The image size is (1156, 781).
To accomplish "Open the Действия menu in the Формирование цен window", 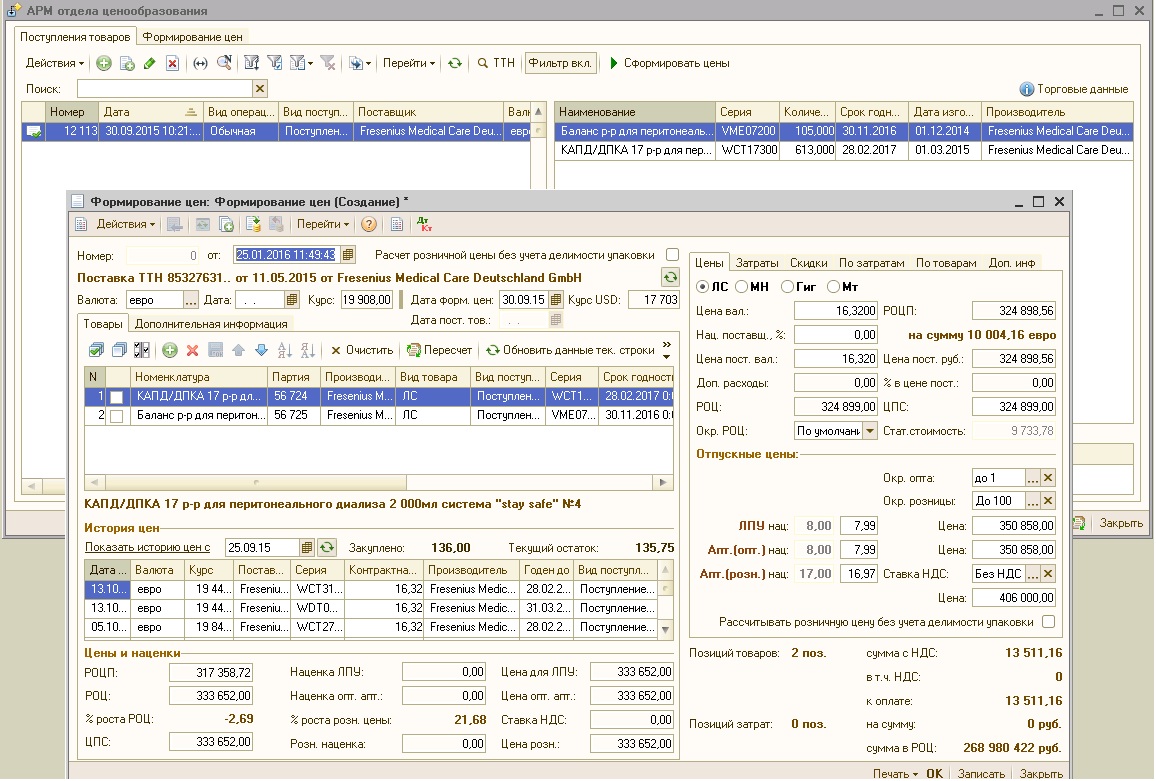I will (x=125, y=225).
